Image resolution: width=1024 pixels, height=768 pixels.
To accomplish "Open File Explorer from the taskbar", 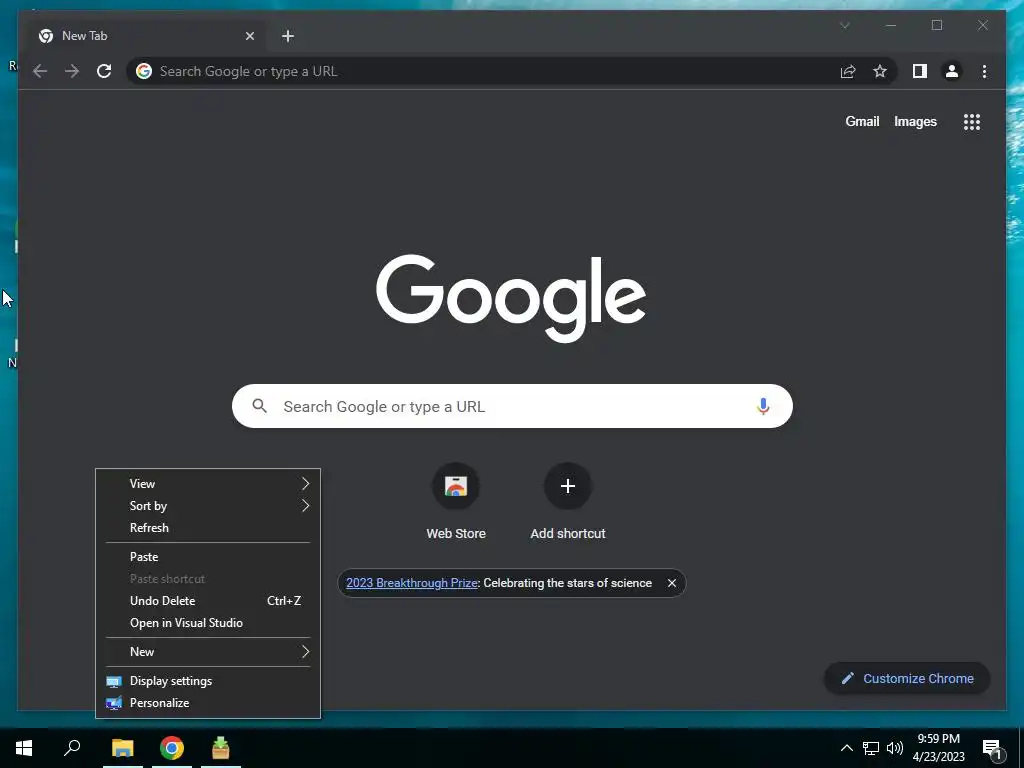I will click(122, 748).
